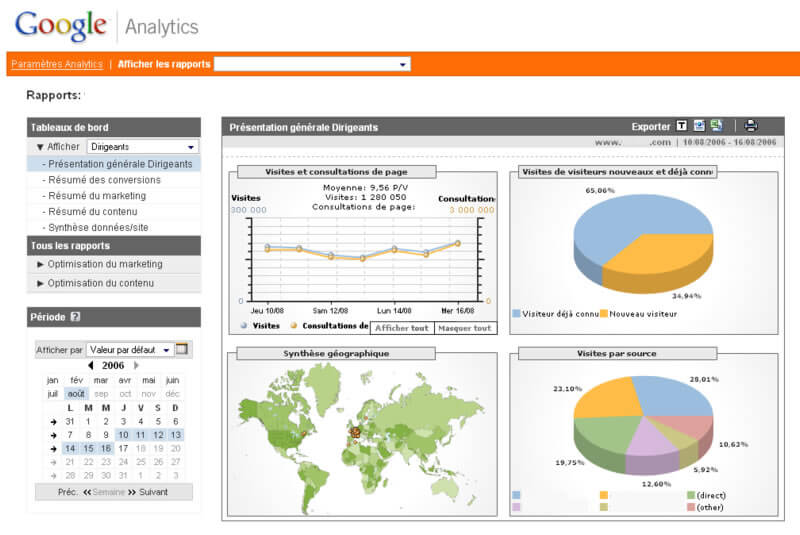
Task: Jump forward with the Suivant double arrows
Action: coord(132,492)
